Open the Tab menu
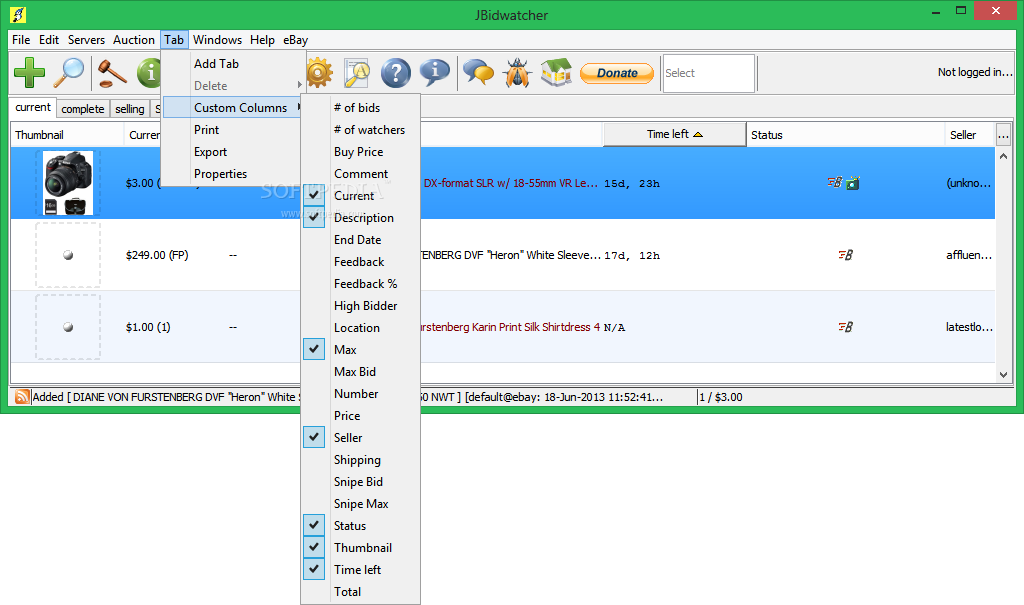 174,40
